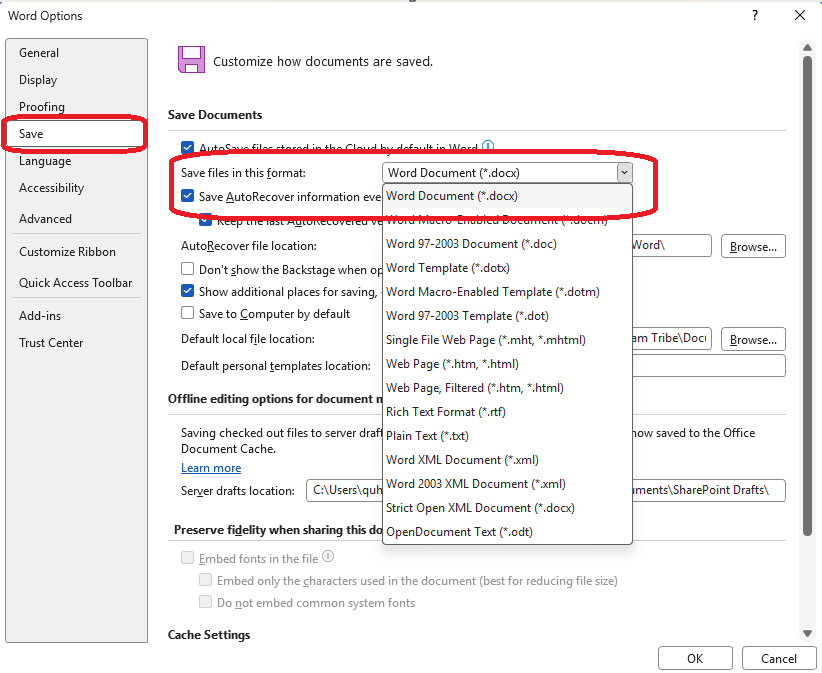The width and height of the screenshot is (822, 673).
Task: Check Embed only the characters used option
Action: click(x=206, y=580)
